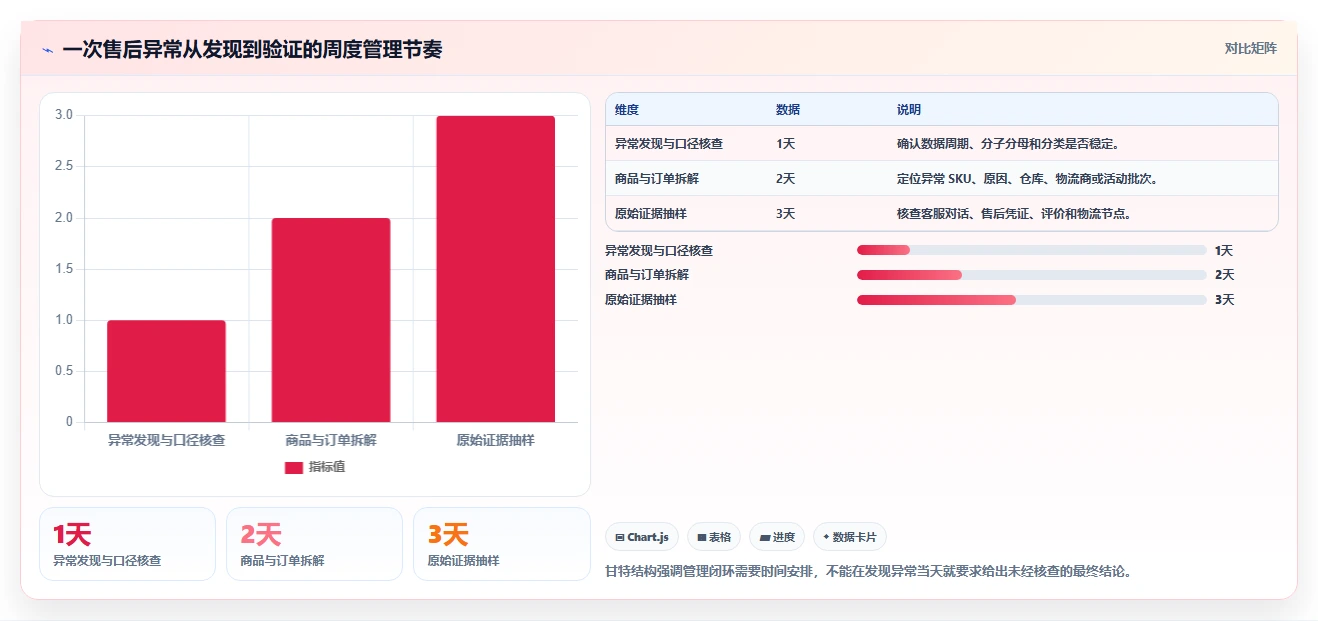1318x621 pixels.
Task: Click description starting 定位异常 SKU
Action: click(x=1027, y=179)
